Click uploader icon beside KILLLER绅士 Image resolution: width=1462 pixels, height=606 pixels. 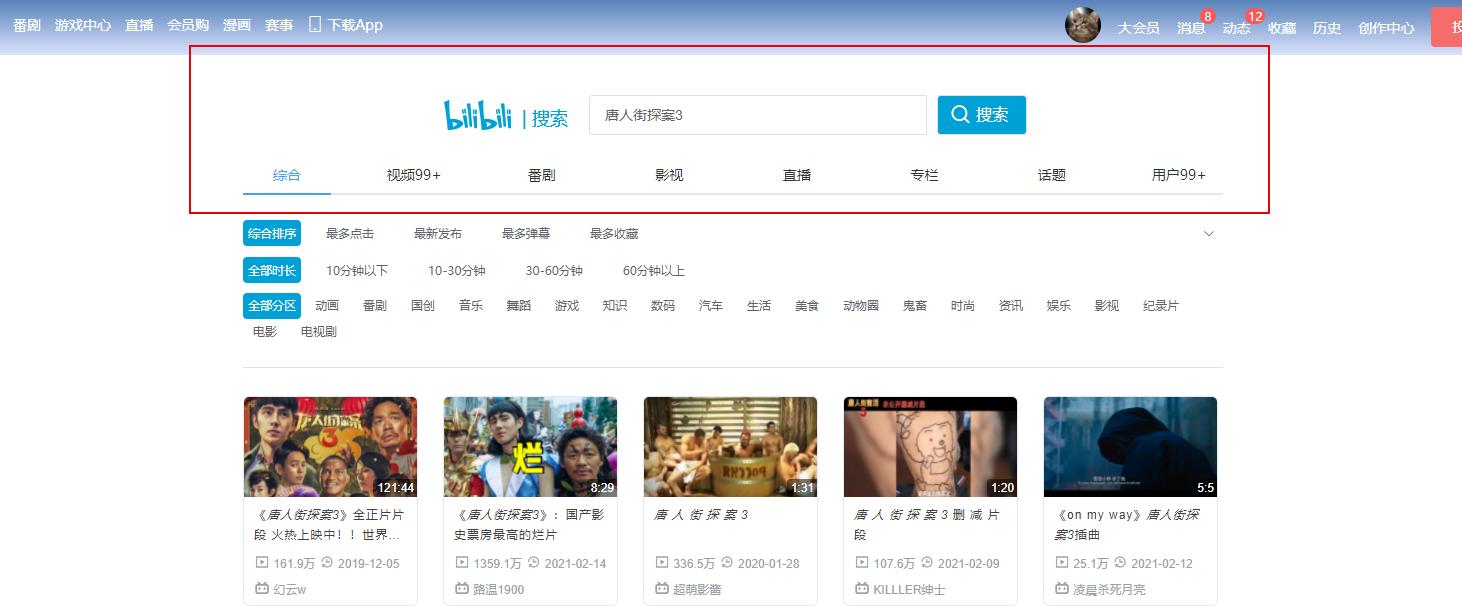point(862,589)
